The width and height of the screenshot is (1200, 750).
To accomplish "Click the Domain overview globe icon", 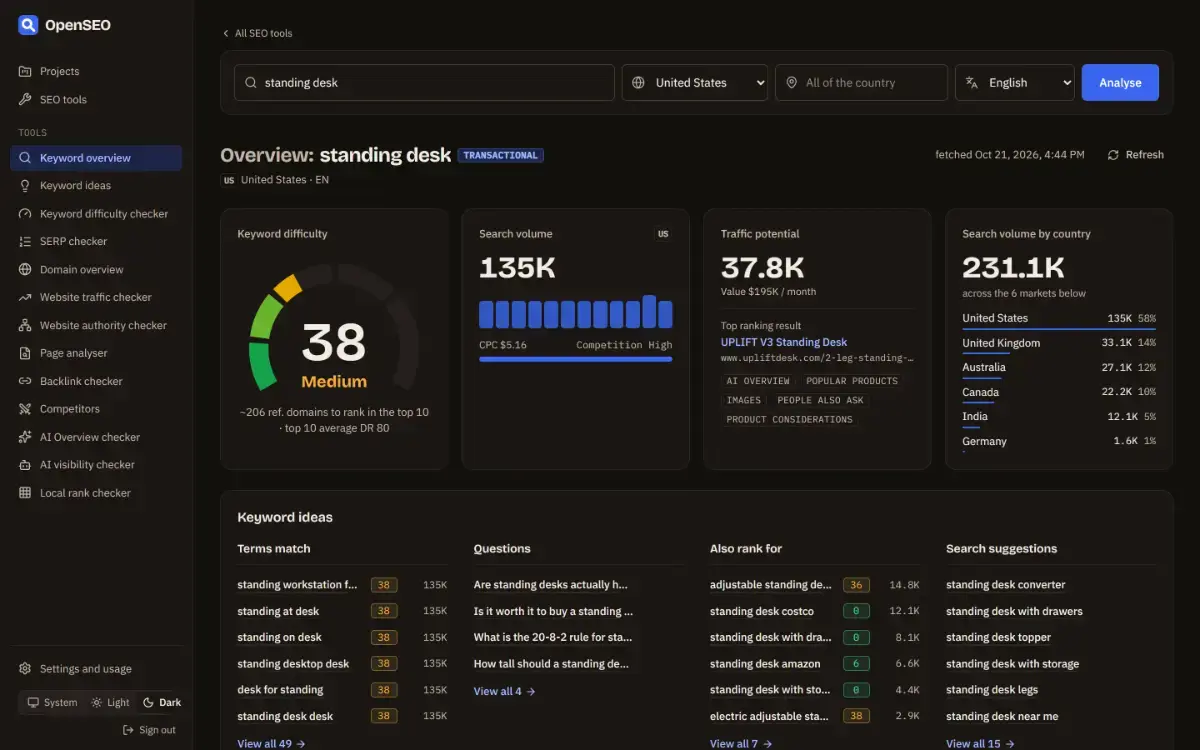I will [x=25, y=269].
